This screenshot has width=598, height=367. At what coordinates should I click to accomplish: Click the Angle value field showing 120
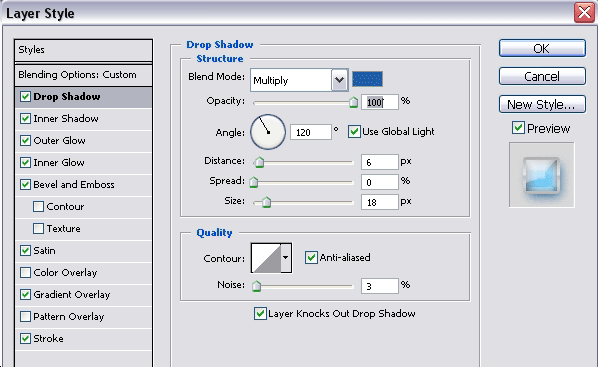pos(310,132)
